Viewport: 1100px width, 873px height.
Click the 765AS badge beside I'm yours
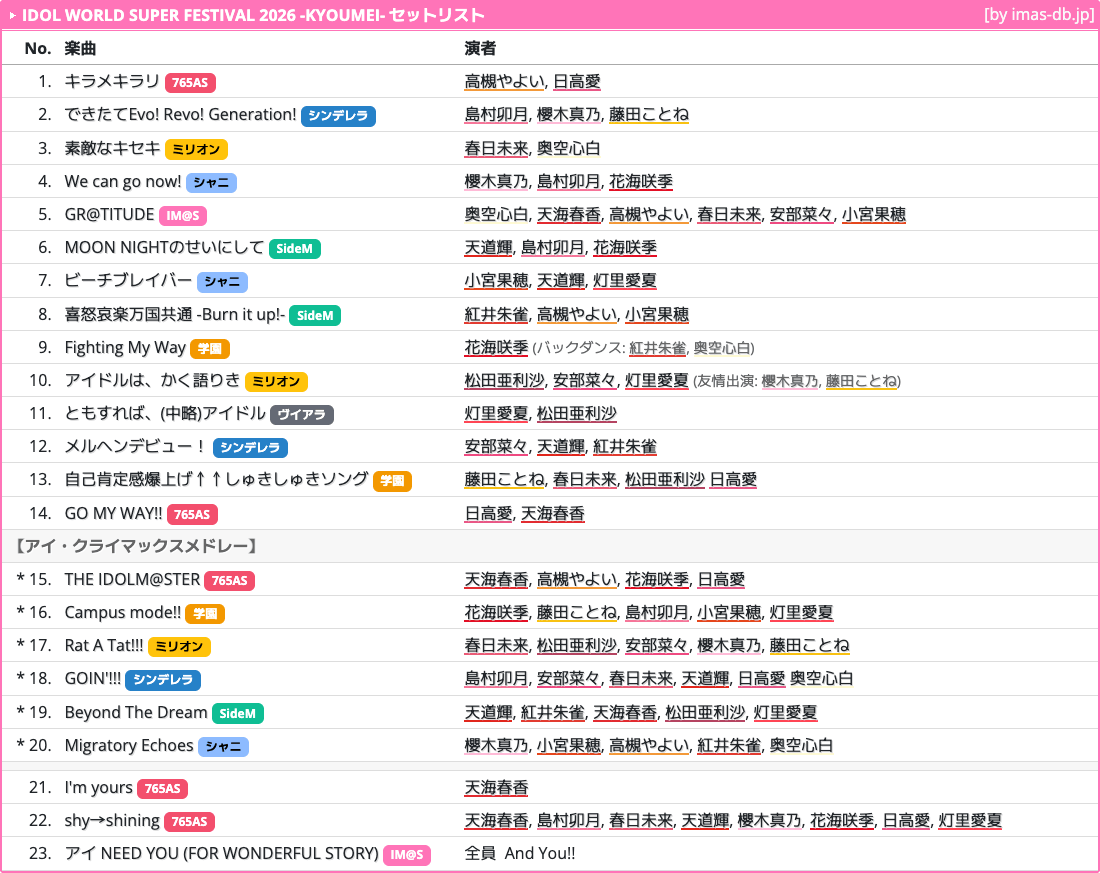(162, 788)
